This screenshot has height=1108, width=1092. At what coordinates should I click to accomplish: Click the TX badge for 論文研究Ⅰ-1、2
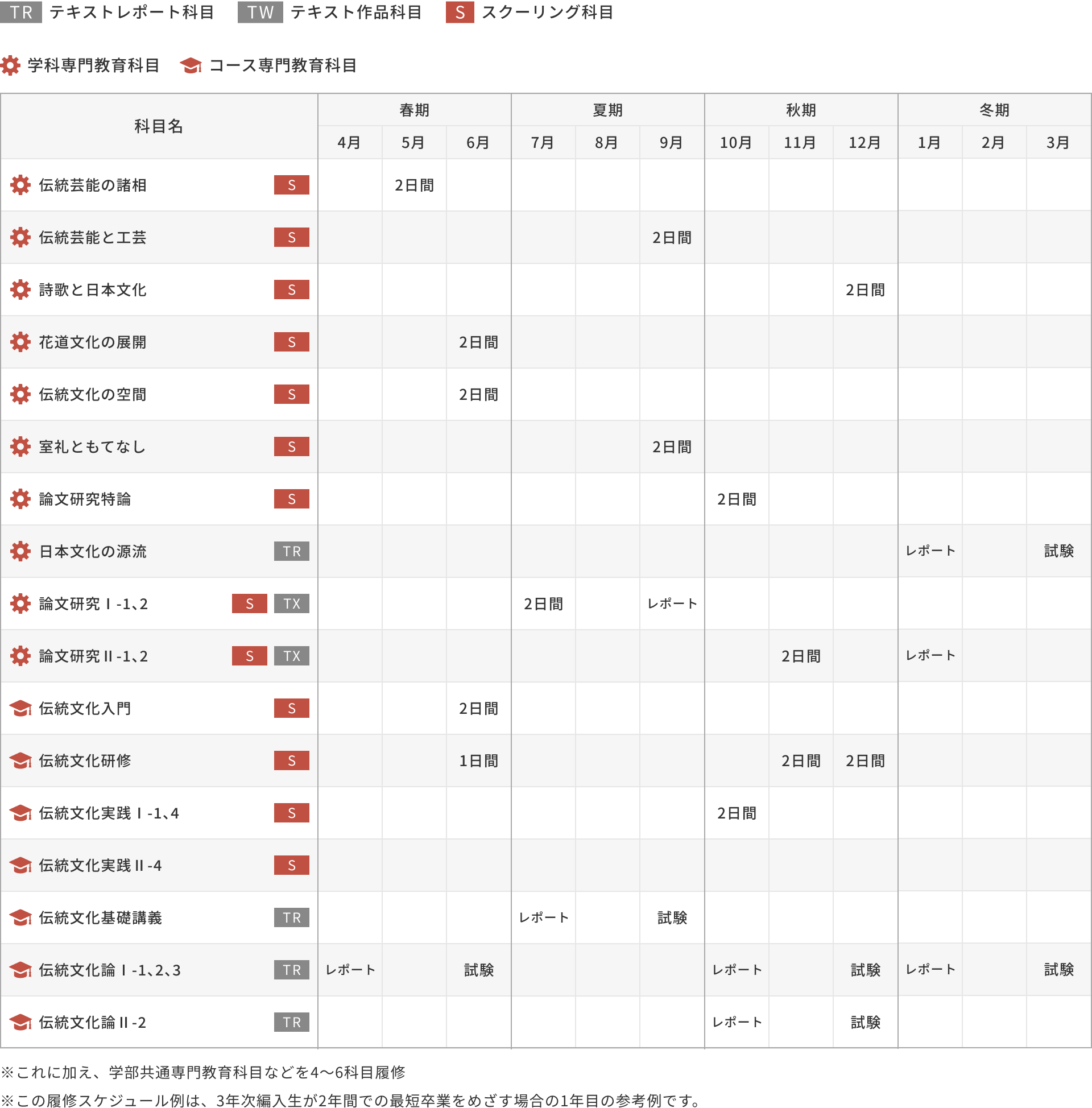click(291, 603)
